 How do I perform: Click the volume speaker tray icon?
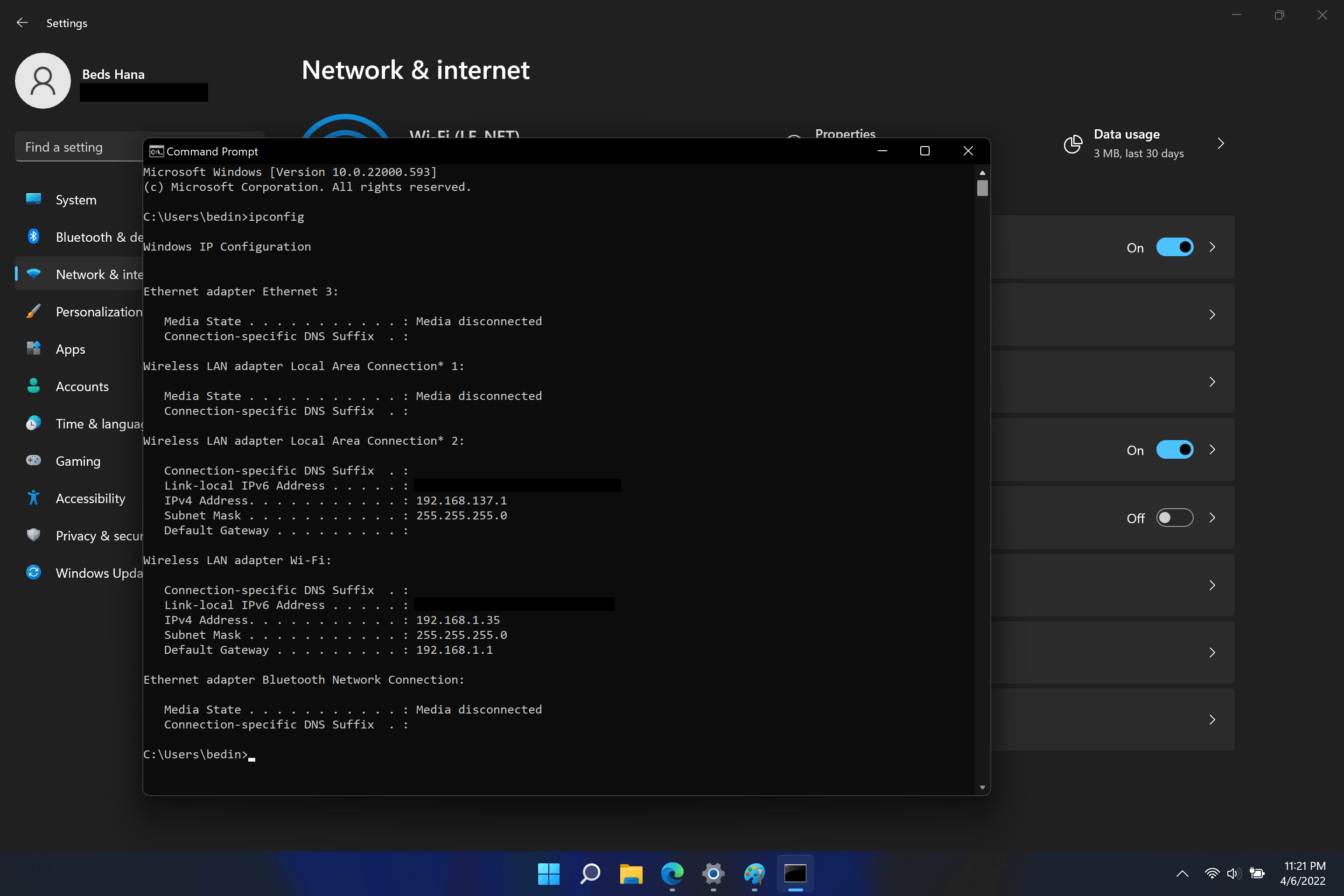1233,873
